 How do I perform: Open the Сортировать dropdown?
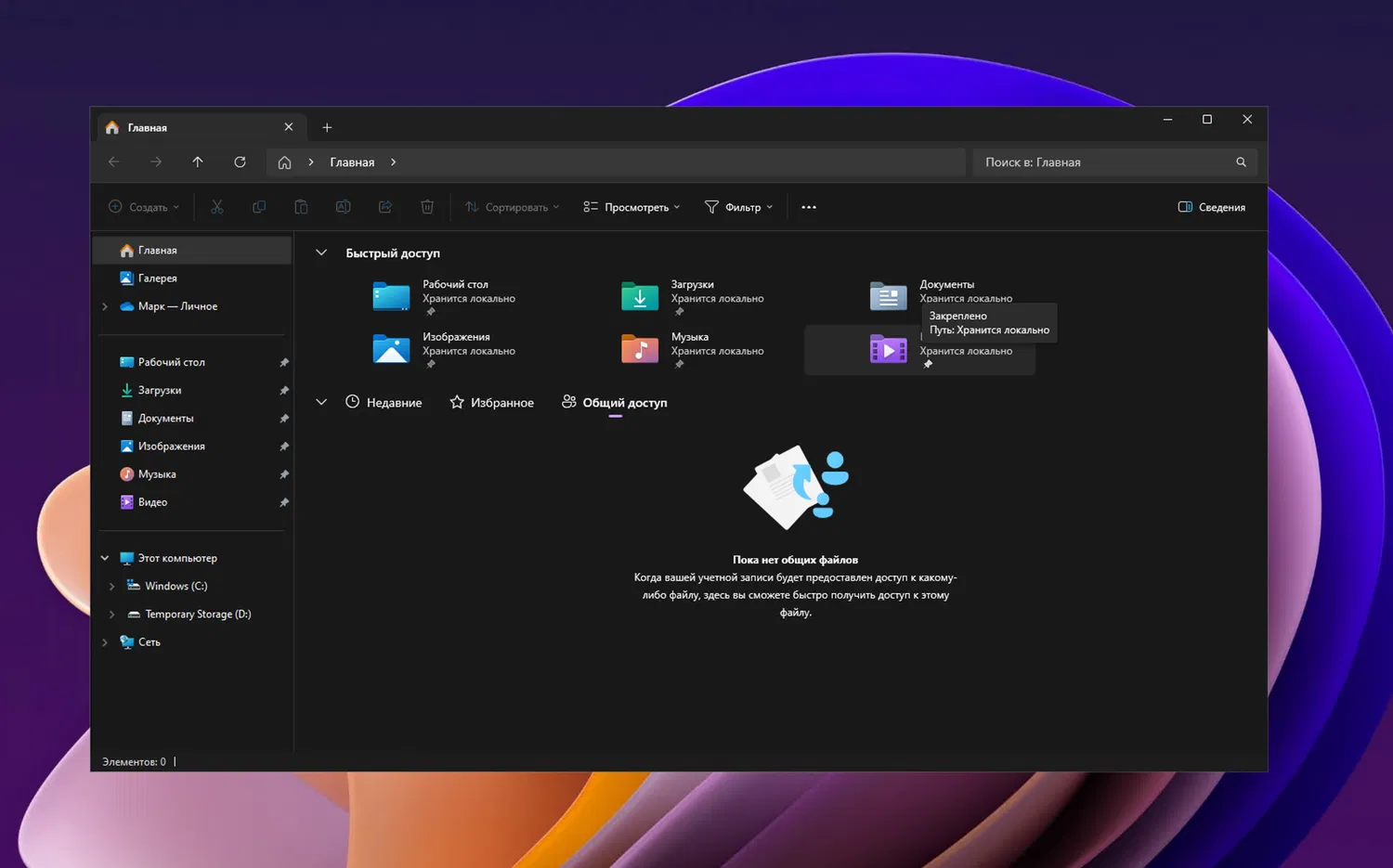(x=512, y=207)
